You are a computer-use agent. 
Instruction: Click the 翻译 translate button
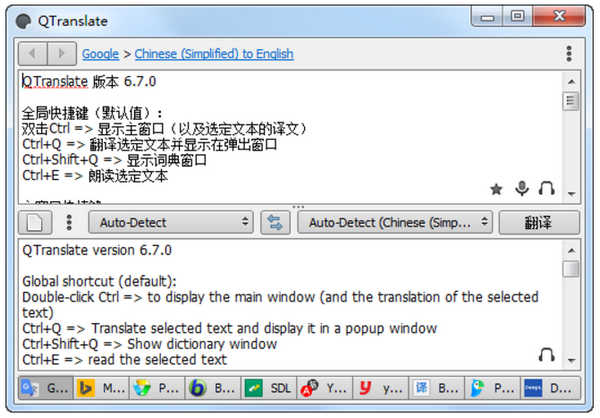point(539,222)
